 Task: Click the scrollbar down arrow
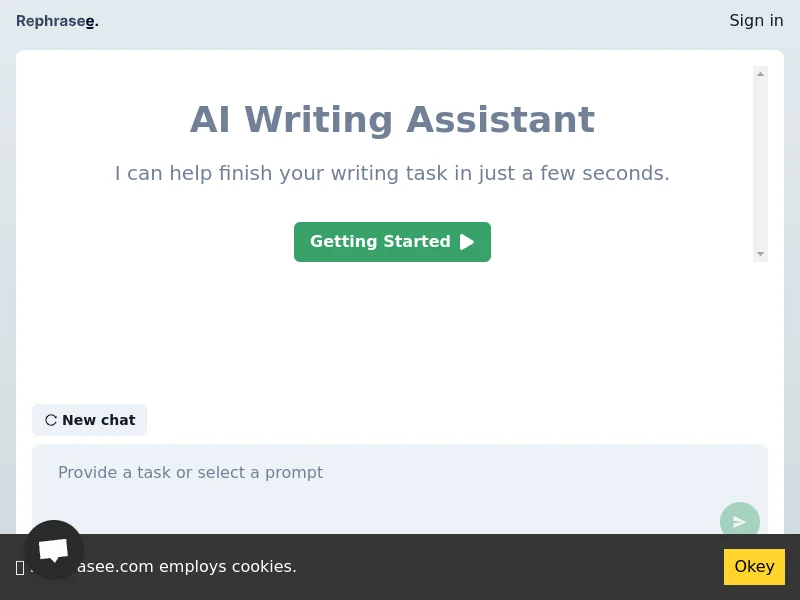[761, 254]
